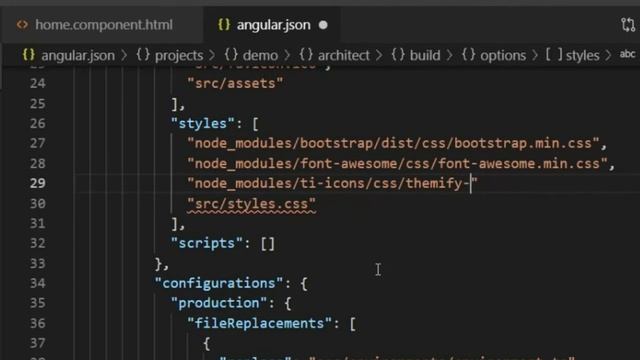Screen dimensions: 640x360
Task: Click line number 34 in the gutter
Action: click(38, 283)
